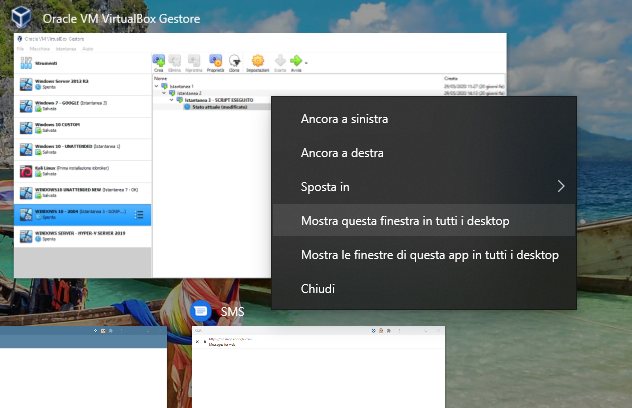This screenshot has width=632, height=408.
Task: Expand the 'Sposta in' chevron arrow
Action: [x=561, y=186]
